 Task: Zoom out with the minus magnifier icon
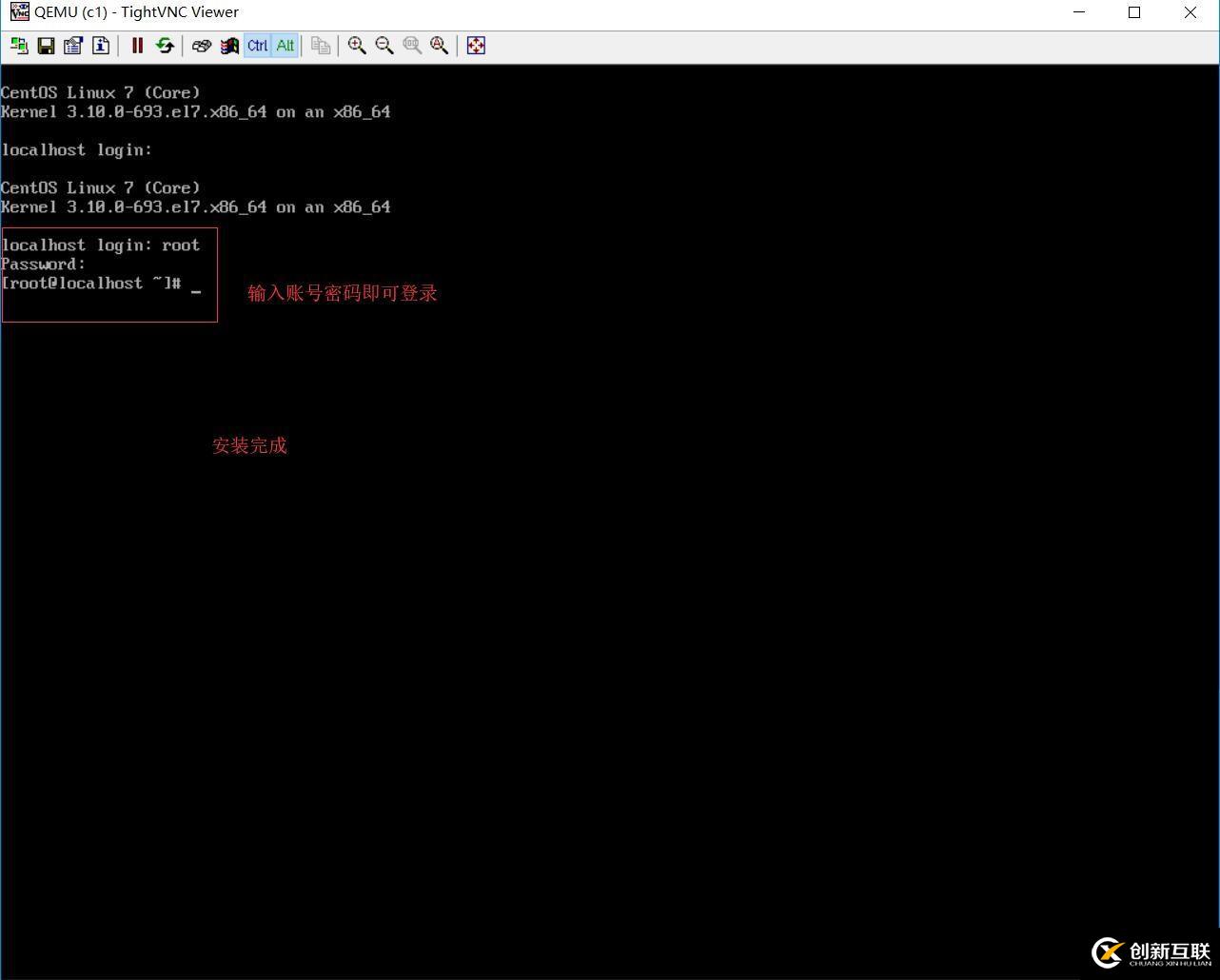pyautogui.click(x=384, y=46)
